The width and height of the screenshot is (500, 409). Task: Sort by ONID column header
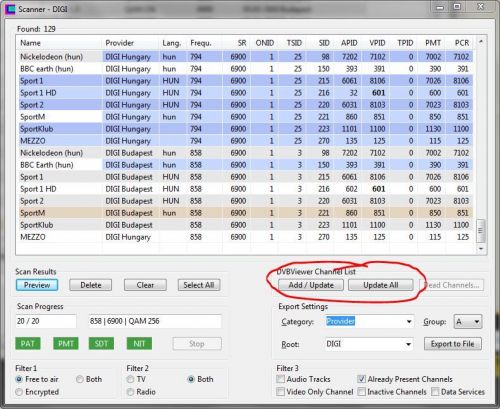(x=265, y=43)
